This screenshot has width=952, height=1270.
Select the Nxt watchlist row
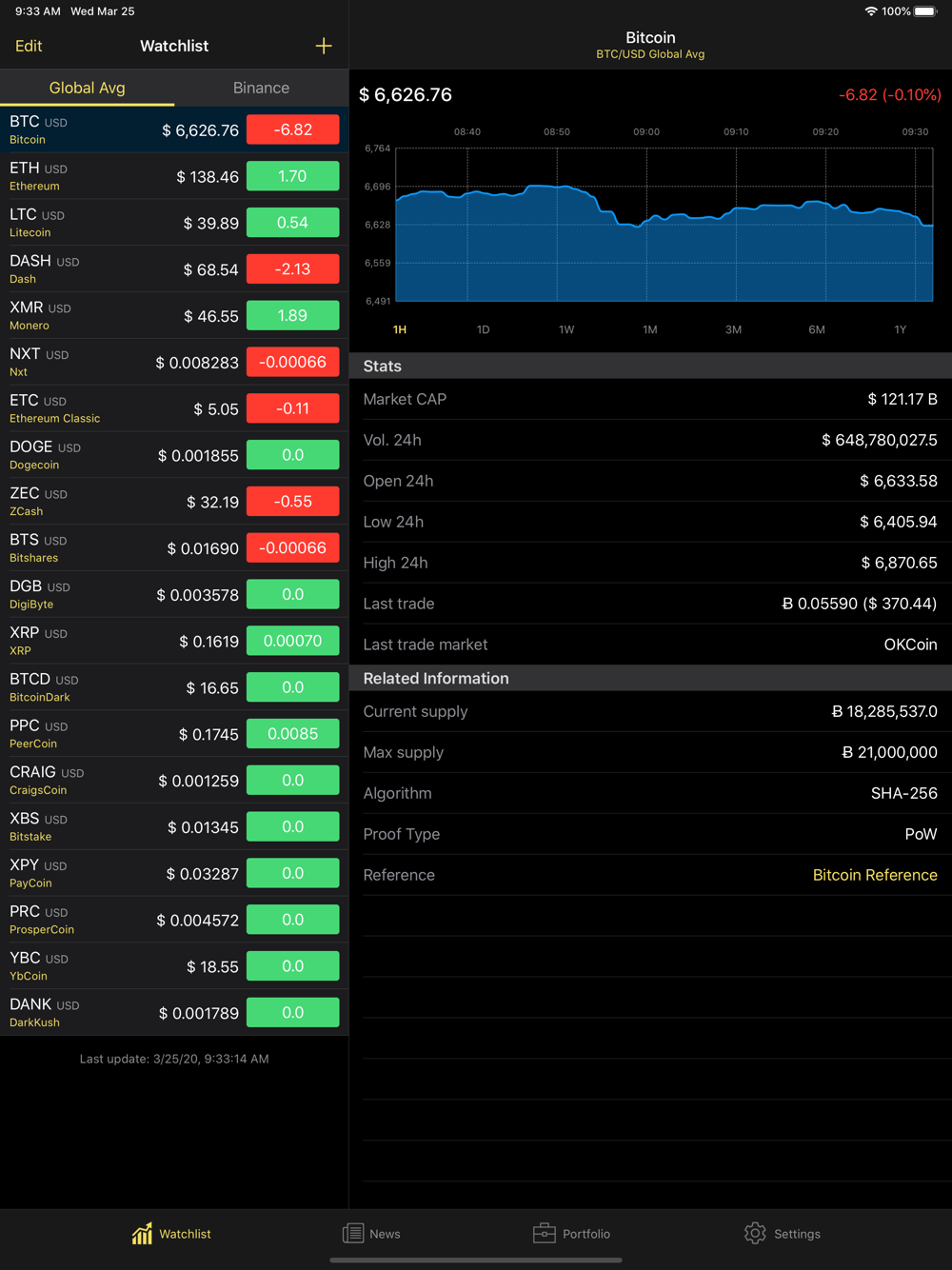174,362
